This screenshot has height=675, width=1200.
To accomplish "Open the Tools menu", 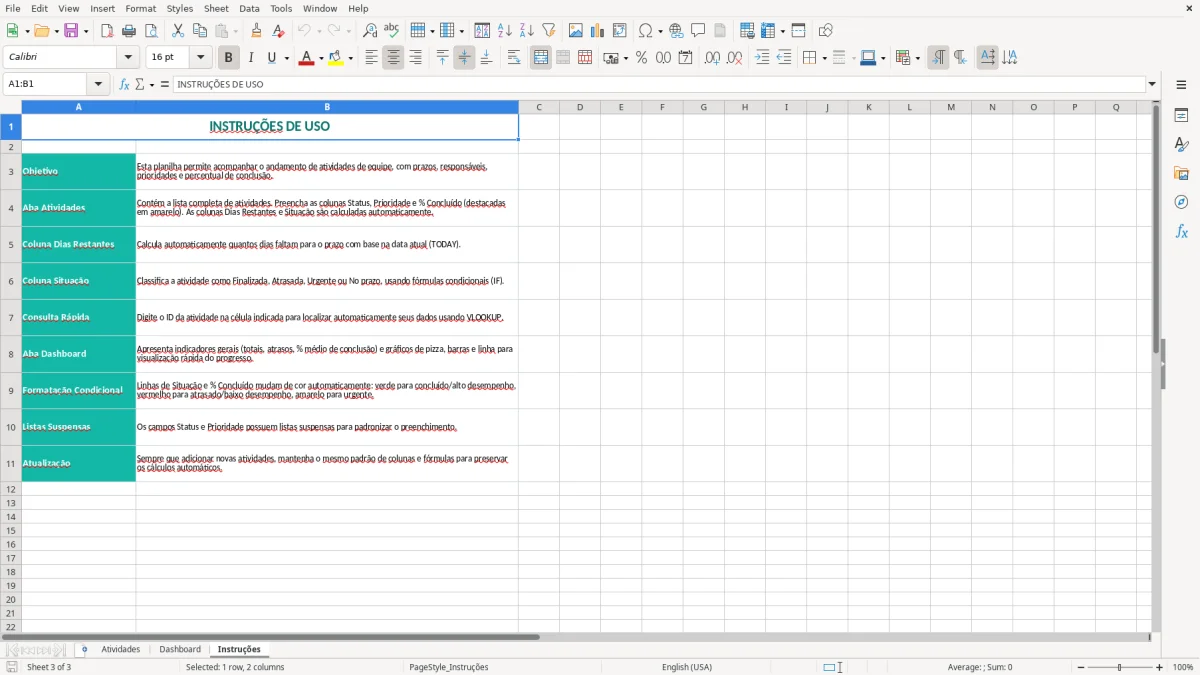I will (281, 8).
